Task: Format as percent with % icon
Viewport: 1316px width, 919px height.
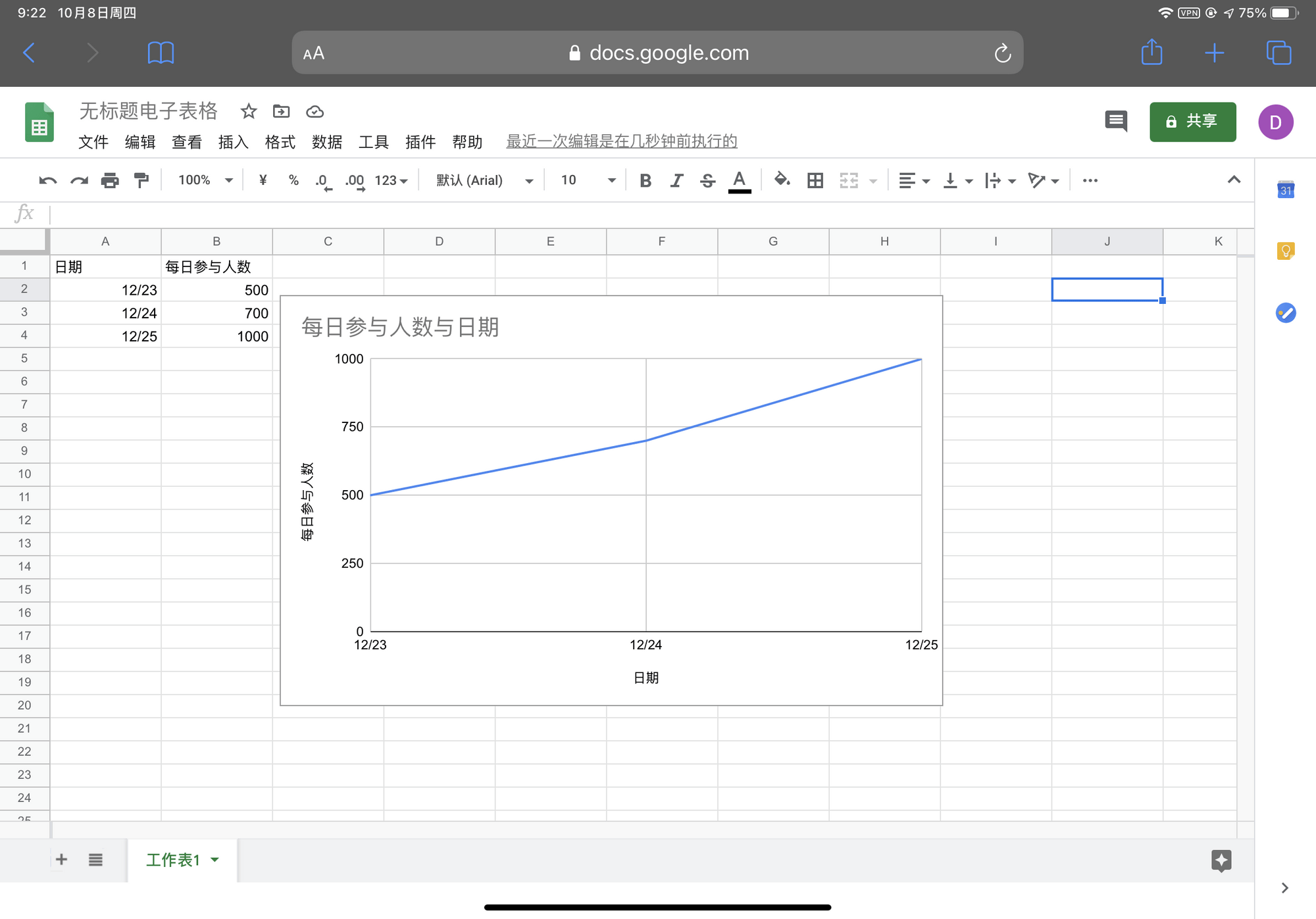Action: tap(293, 180)
